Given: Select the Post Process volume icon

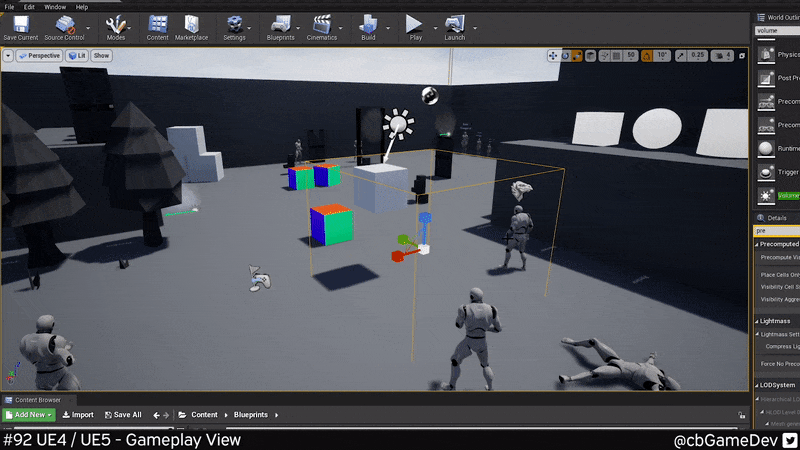Looking at the screenshot, I should tap(766, 78).
